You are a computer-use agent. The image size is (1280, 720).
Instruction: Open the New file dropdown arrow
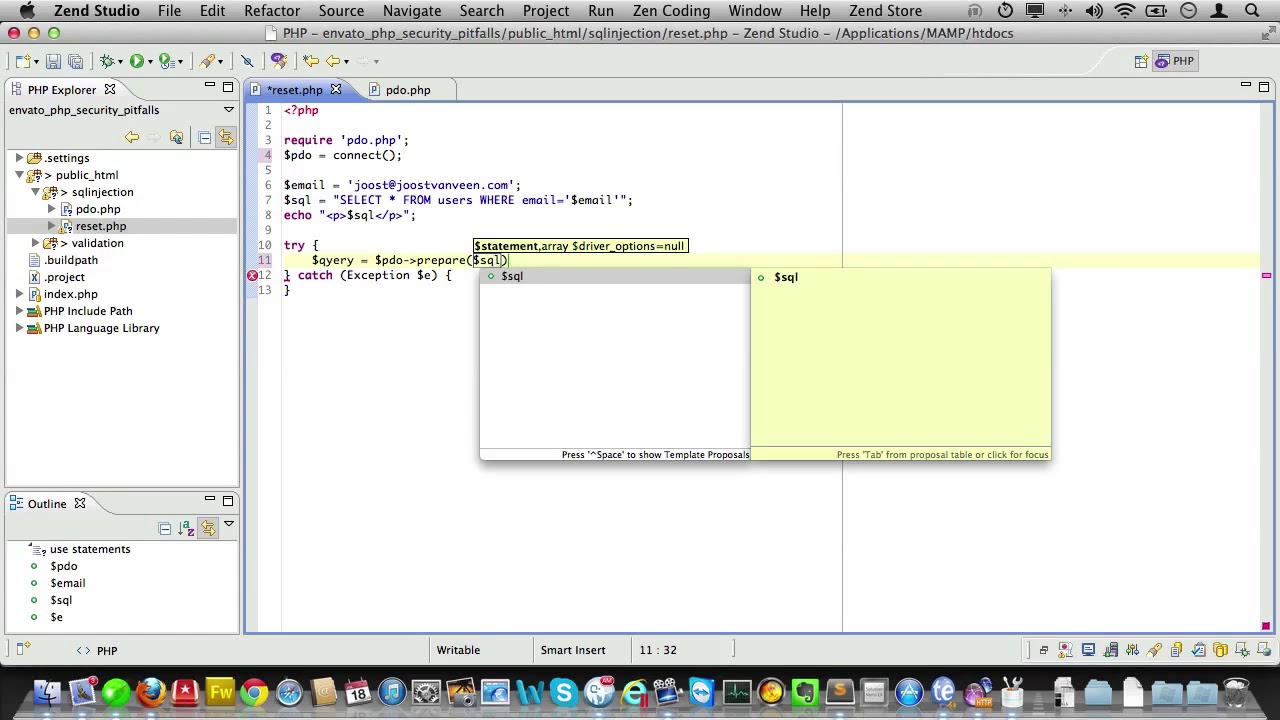click(x=36, y=62)
